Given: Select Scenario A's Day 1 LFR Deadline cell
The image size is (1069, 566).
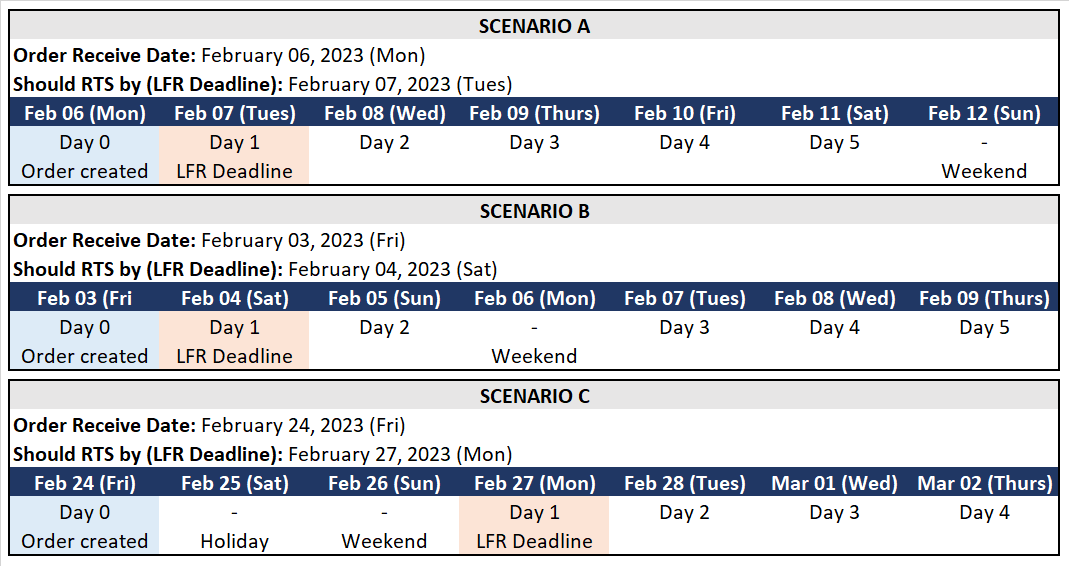Looking at the screenshot, I should pos(235,155).
